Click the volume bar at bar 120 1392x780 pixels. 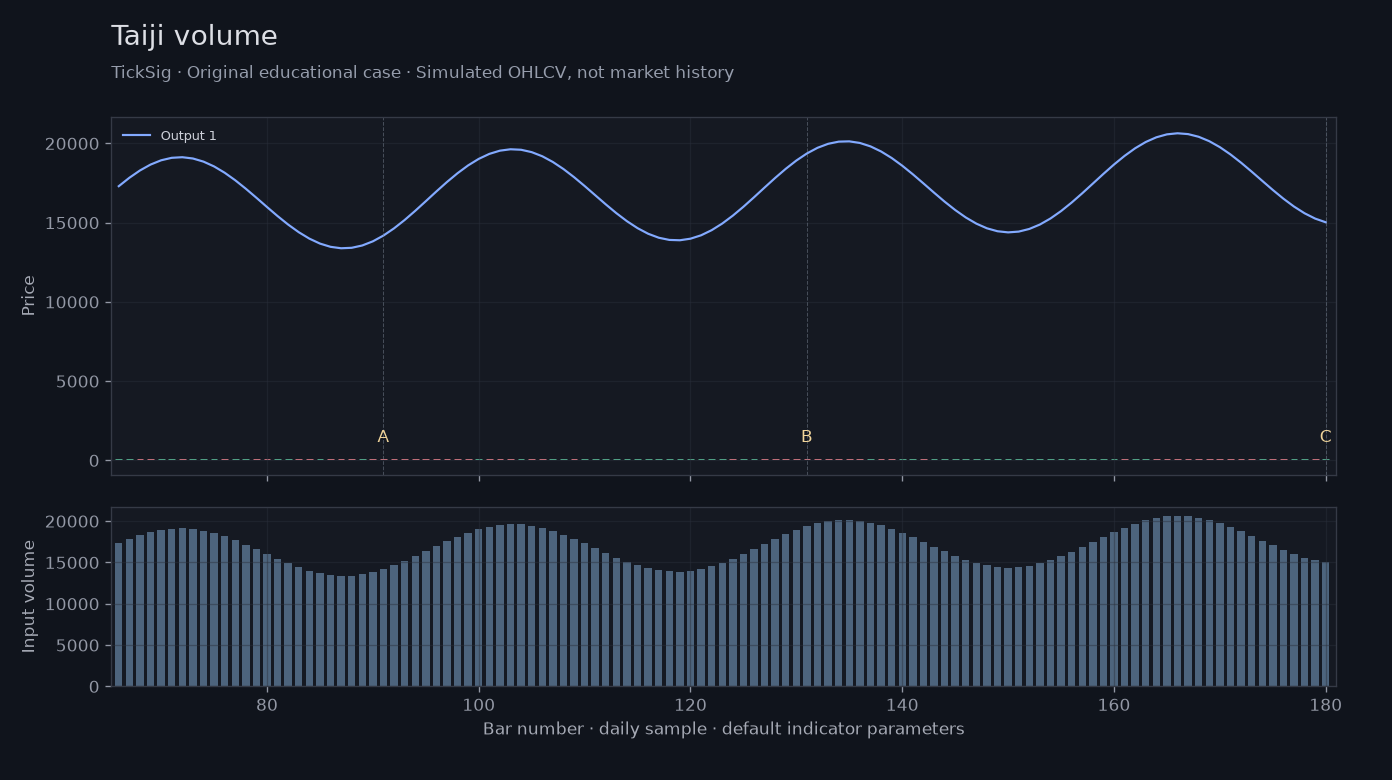click(x=690, y=628)
